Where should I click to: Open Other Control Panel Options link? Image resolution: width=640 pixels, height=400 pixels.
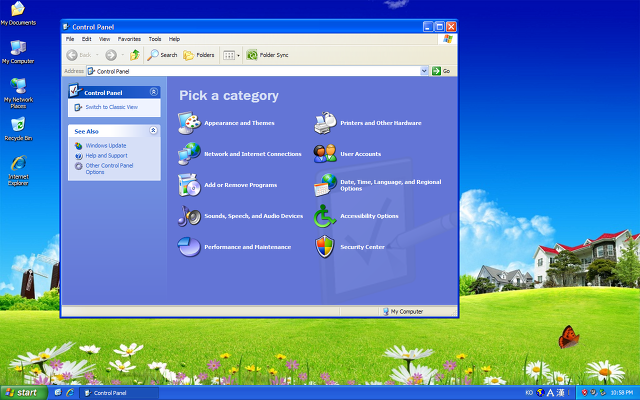pos(109,169)
